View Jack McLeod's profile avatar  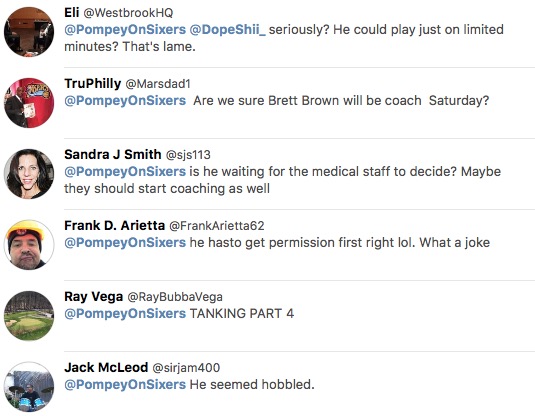[x=29, y=387]
